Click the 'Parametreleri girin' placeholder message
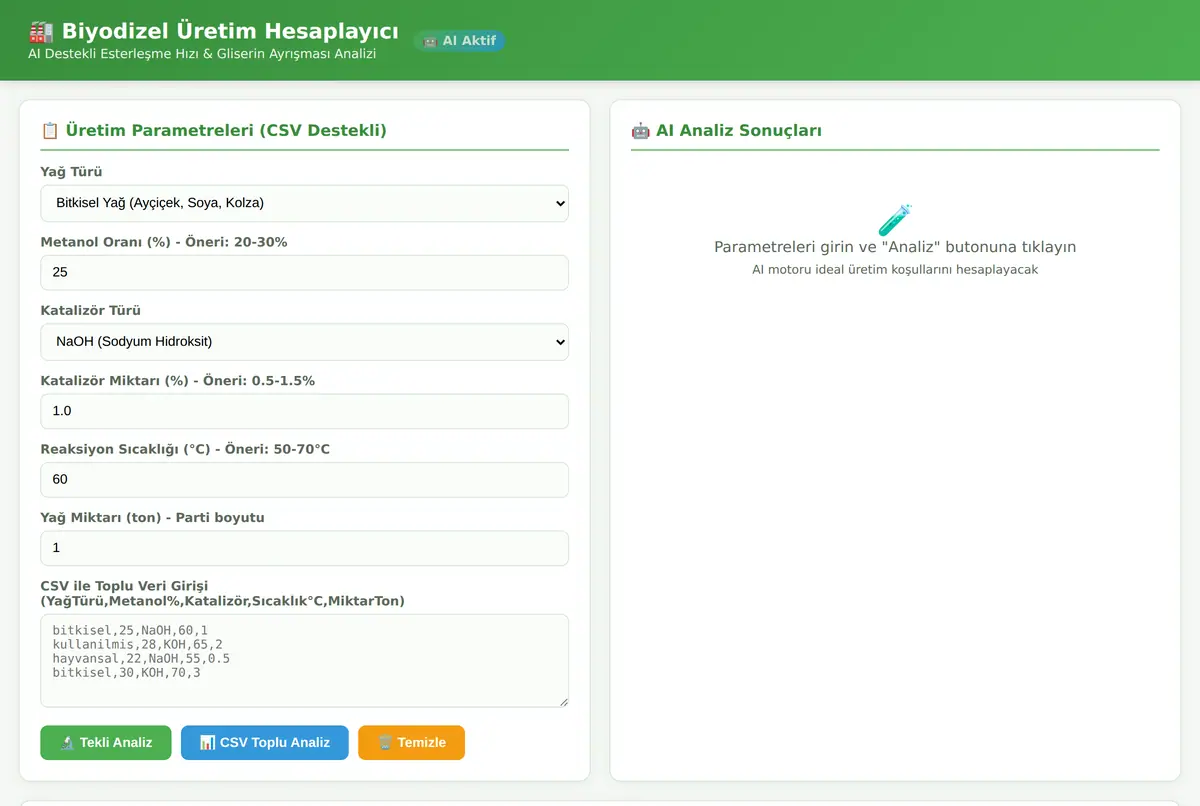Viewport: 1200px width, 806px height. point(895,247)
